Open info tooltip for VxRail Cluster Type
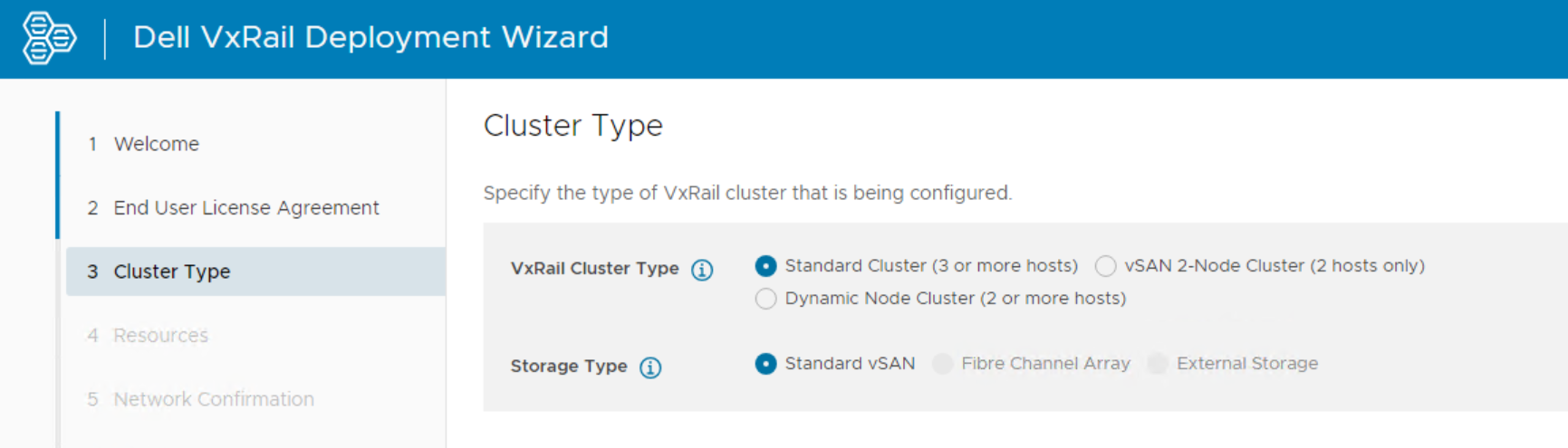Screen dimensions: 1568x448 [x=702, y=270]
